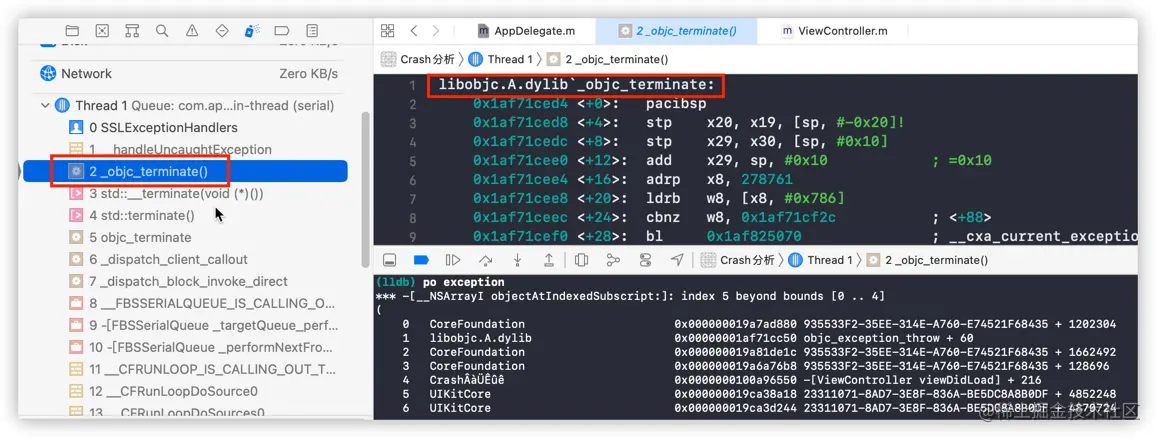This screenshot has width=1156, height=438.
Task: Click Simulate Location arrow icon
Action: pos(677,260)
